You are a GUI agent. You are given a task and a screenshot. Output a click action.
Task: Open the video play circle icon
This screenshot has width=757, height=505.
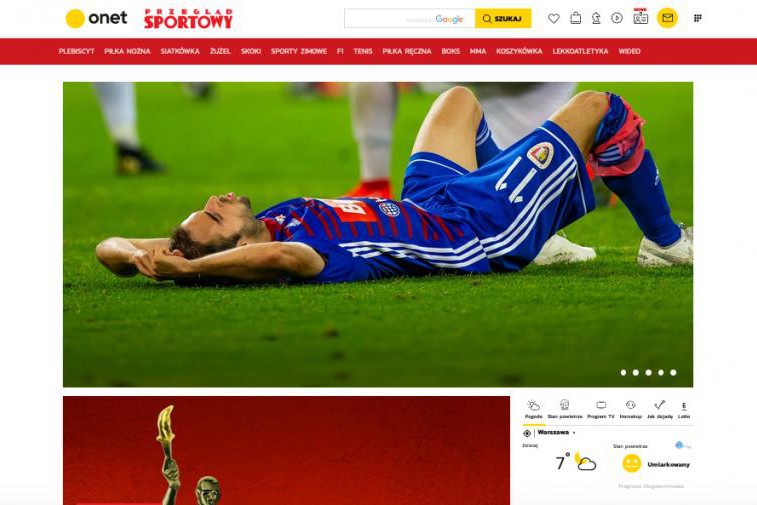617,18
